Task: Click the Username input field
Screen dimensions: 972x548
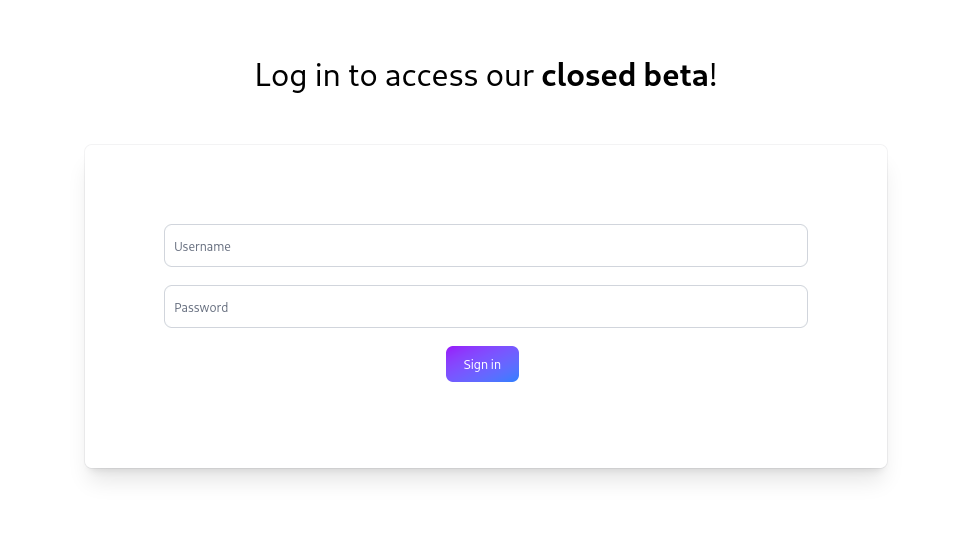Action: [x=485, y=246]
